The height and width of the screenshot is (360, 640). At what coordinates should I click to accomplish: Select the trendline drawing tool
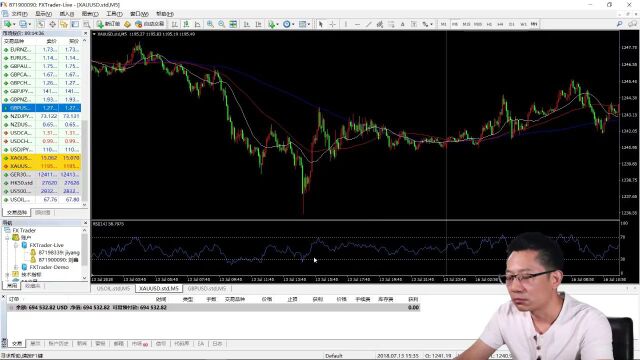pos(369,24)
